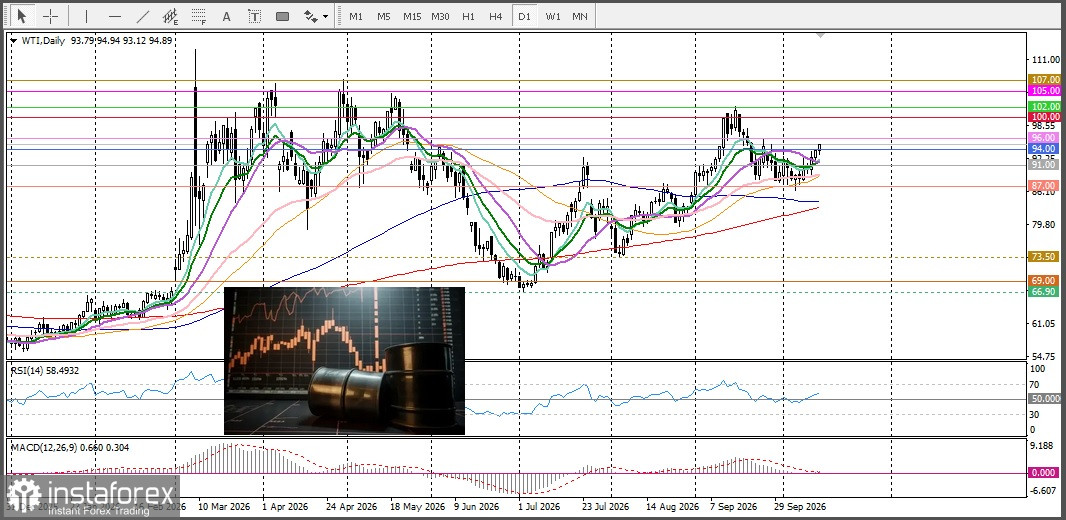
Task: Select the equidistant channel tool
Action: click(x=171, y=16)
